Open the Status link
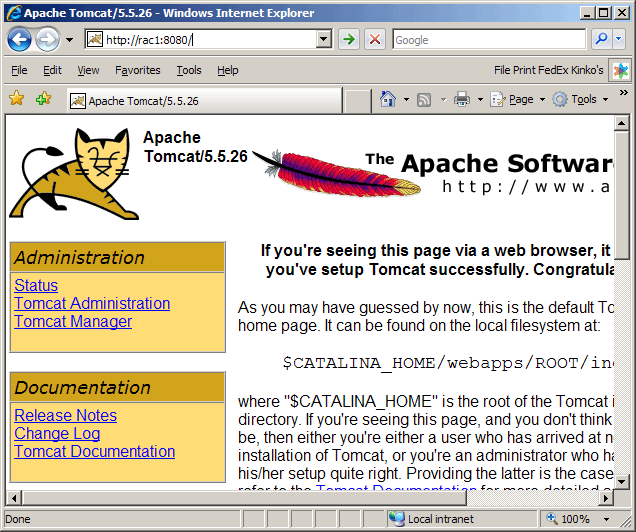This screenshot has height=532, width=636. tap(36, 285)
